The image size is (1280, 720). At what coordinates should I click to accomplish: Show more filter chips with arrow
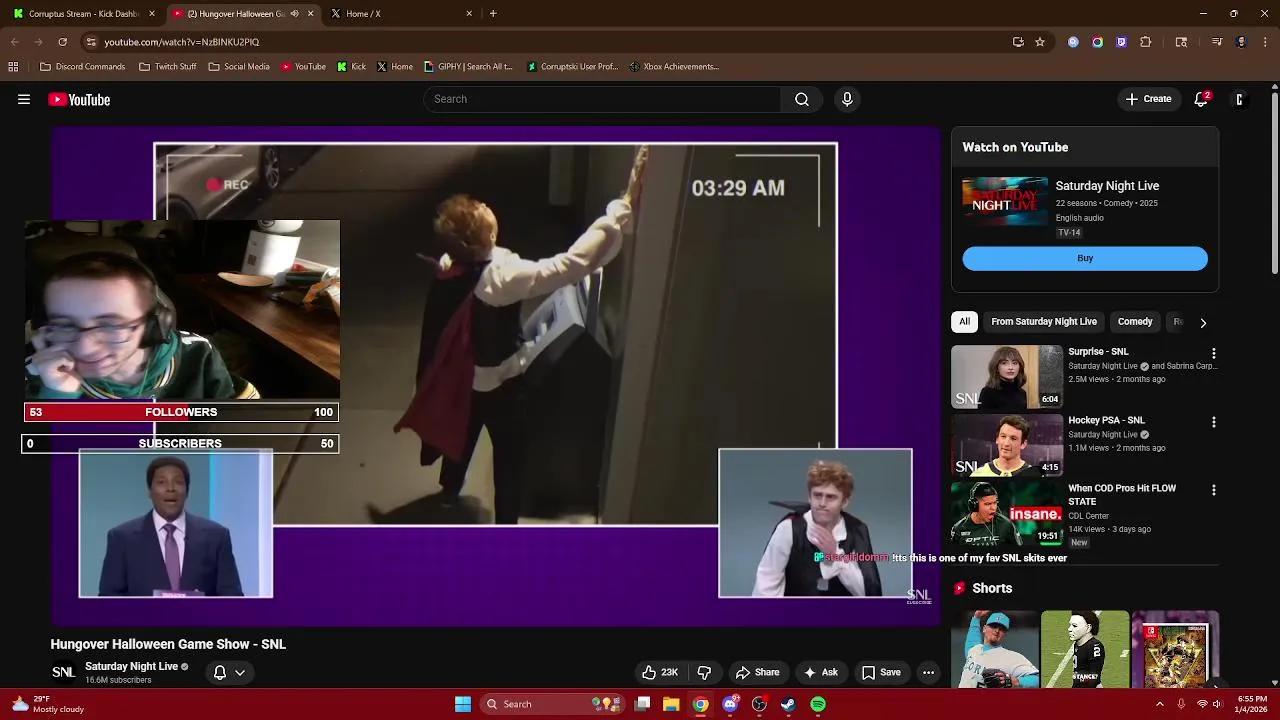pyautogui.click(x=1203, y=322)
